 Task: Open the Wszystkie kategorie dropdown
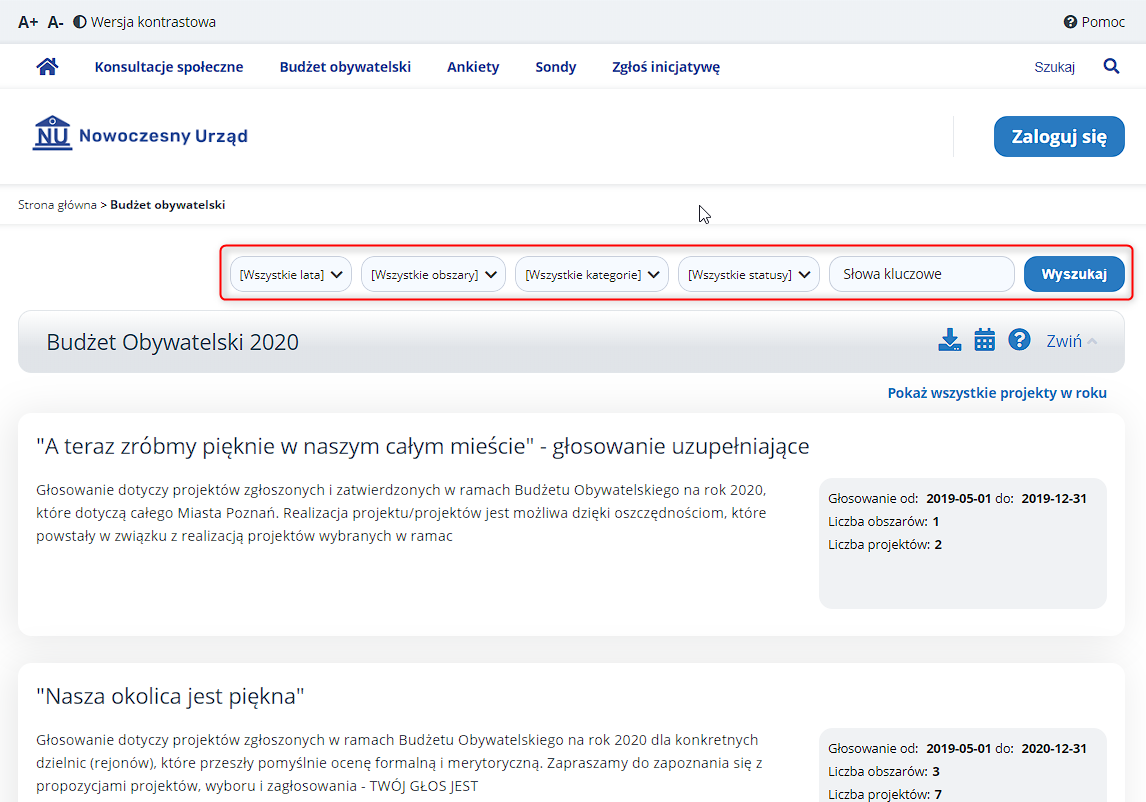592,274
